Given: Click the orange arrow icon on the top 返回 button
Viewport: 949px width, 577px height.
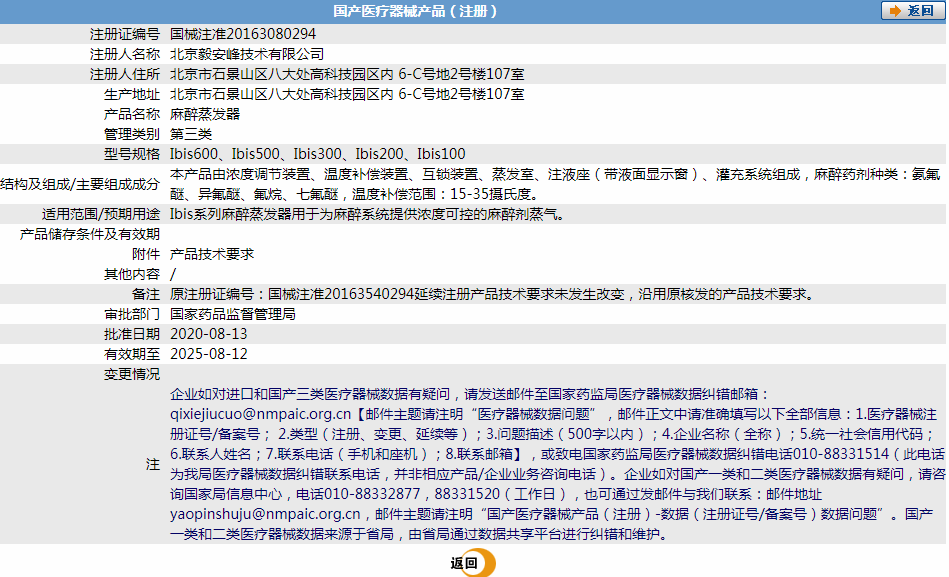Looking at the screenshot, I should (x=895, y=11).
